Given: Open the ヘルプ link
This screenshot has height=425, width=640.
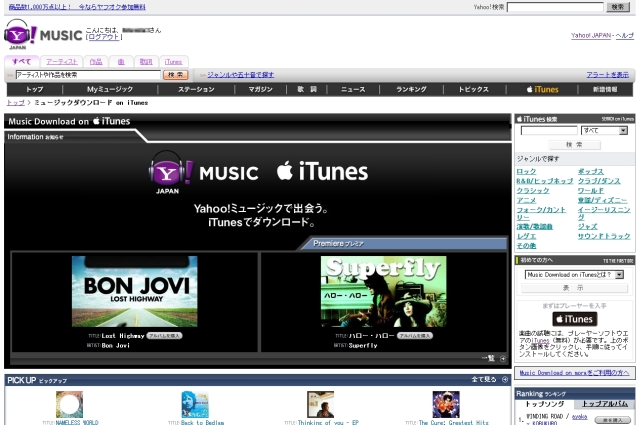Looking at the screenshot, I should [x=624, y=36].
